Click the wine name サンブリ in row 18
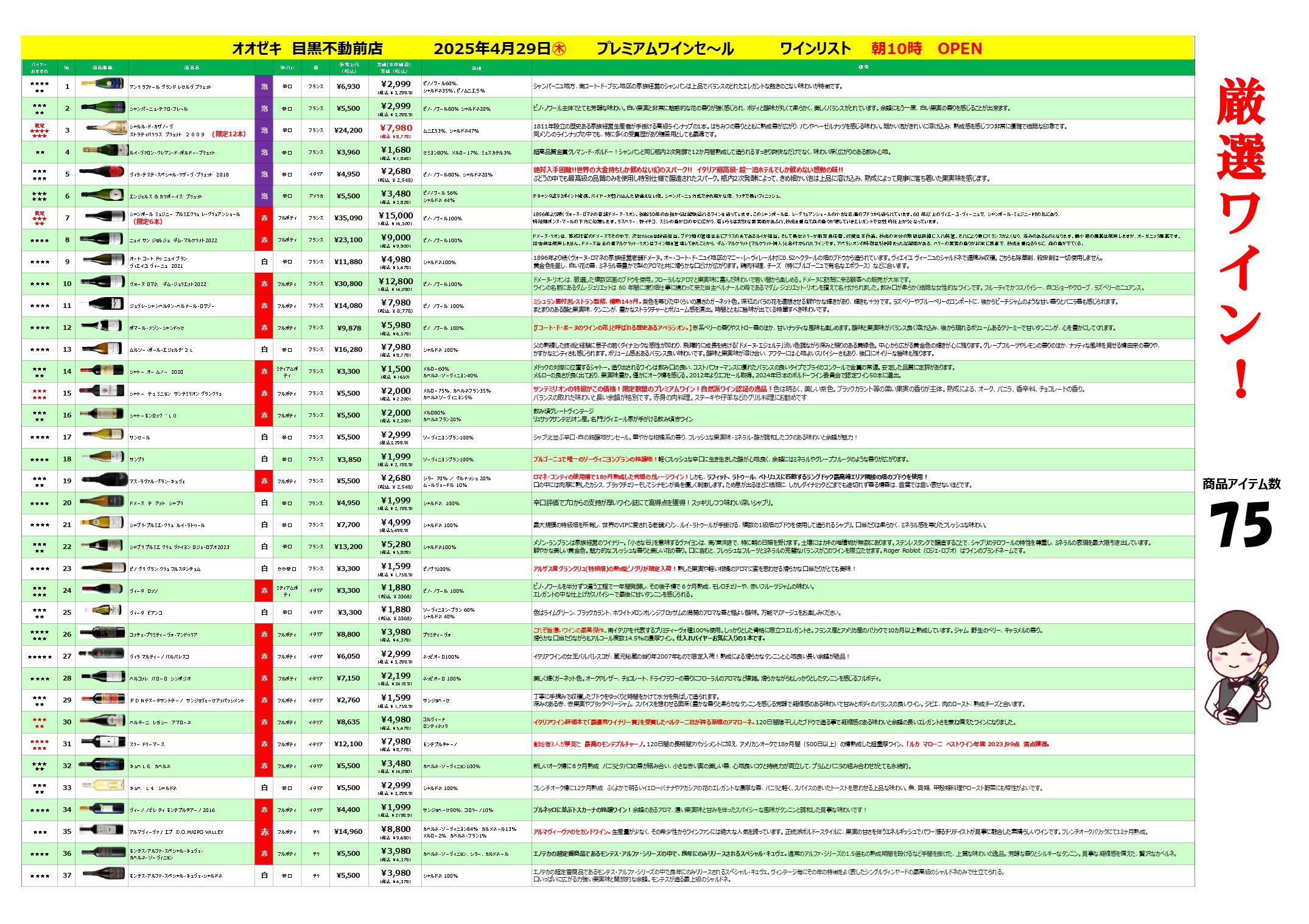 click(137, 460)
